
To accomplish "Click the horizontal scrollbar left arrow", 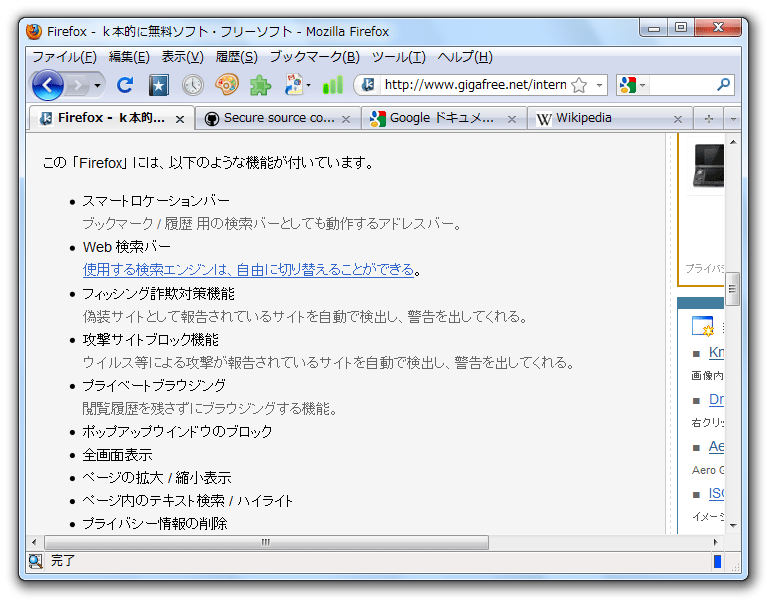I will pyautogui.click(x=34, y=542).
